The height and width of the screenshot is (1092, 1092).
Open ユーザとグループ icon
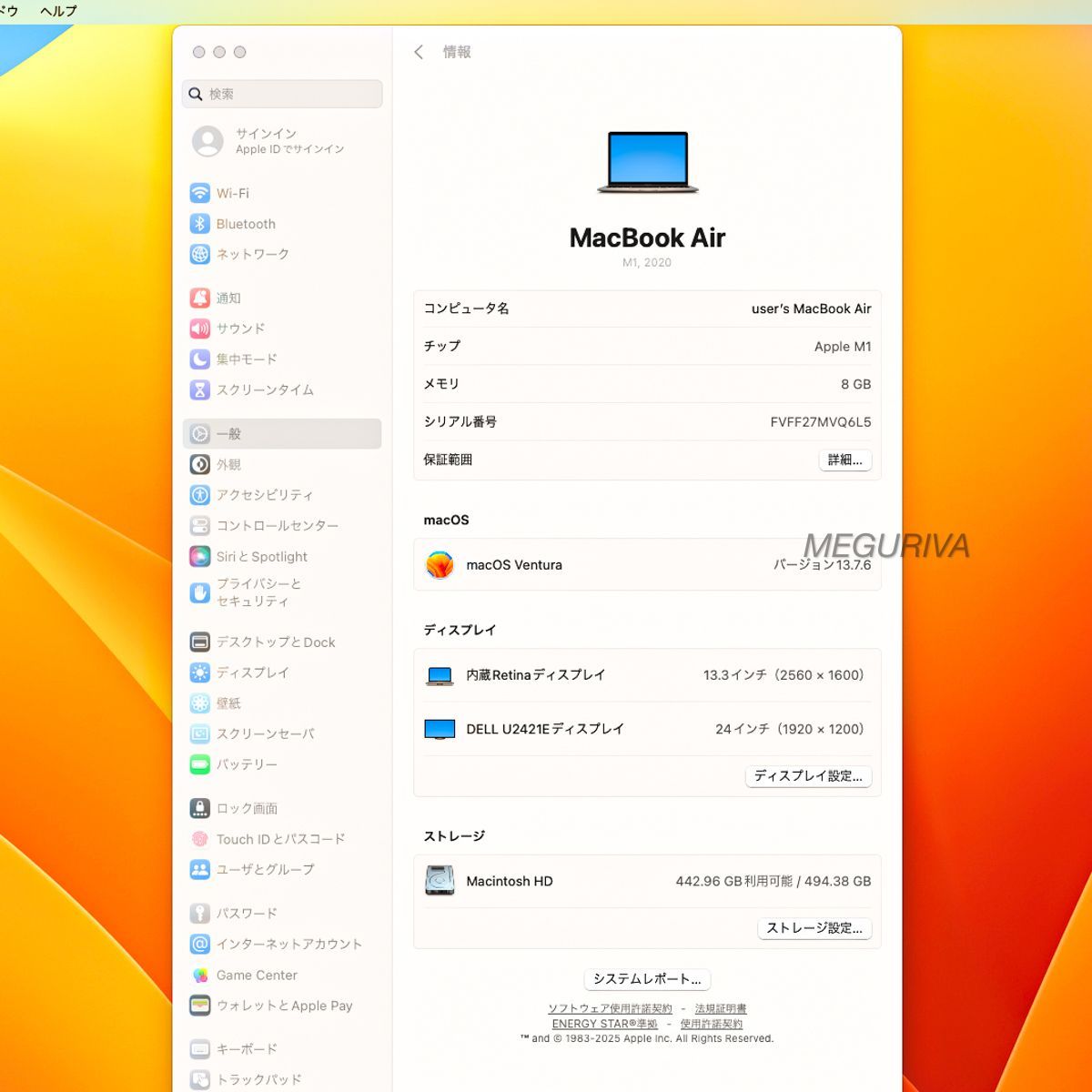tap(199, 870)
